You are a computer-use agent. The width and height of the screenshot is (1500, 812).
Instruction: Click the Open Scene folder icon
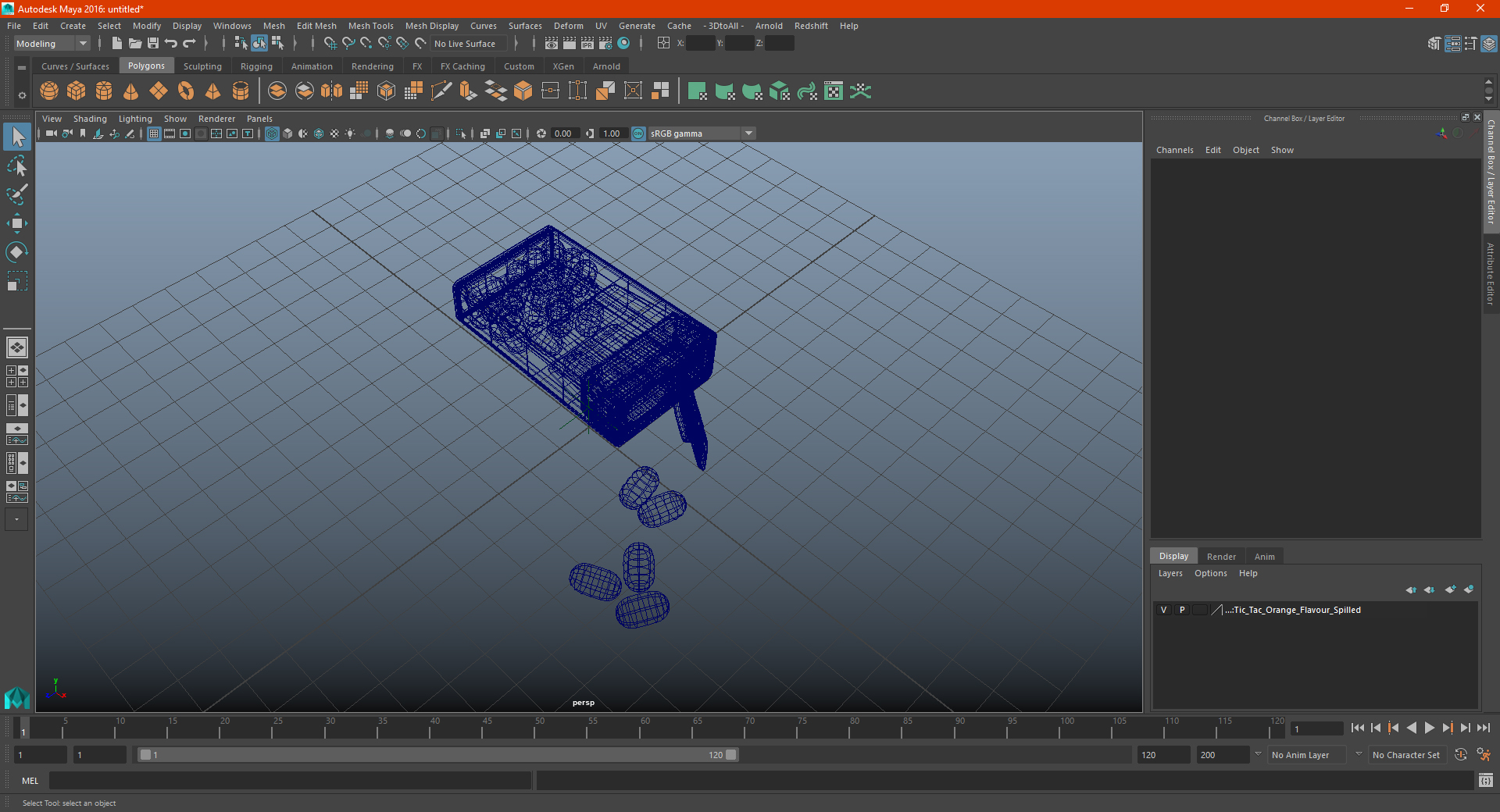(135, 44)
